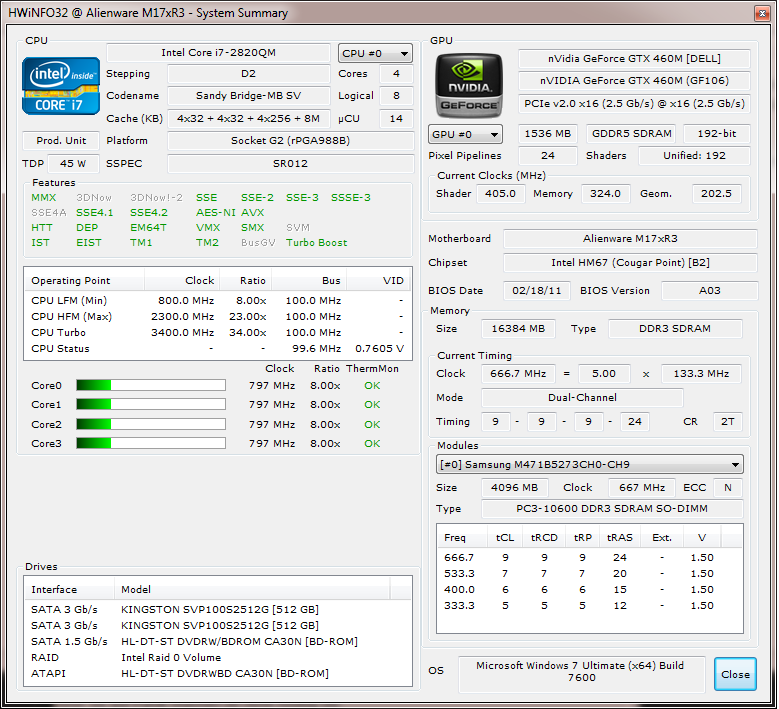Click the Intel HM67 (Cougar Point) chipset field
The height and width of the screenshot is (709, 779).
coord(630,262)
